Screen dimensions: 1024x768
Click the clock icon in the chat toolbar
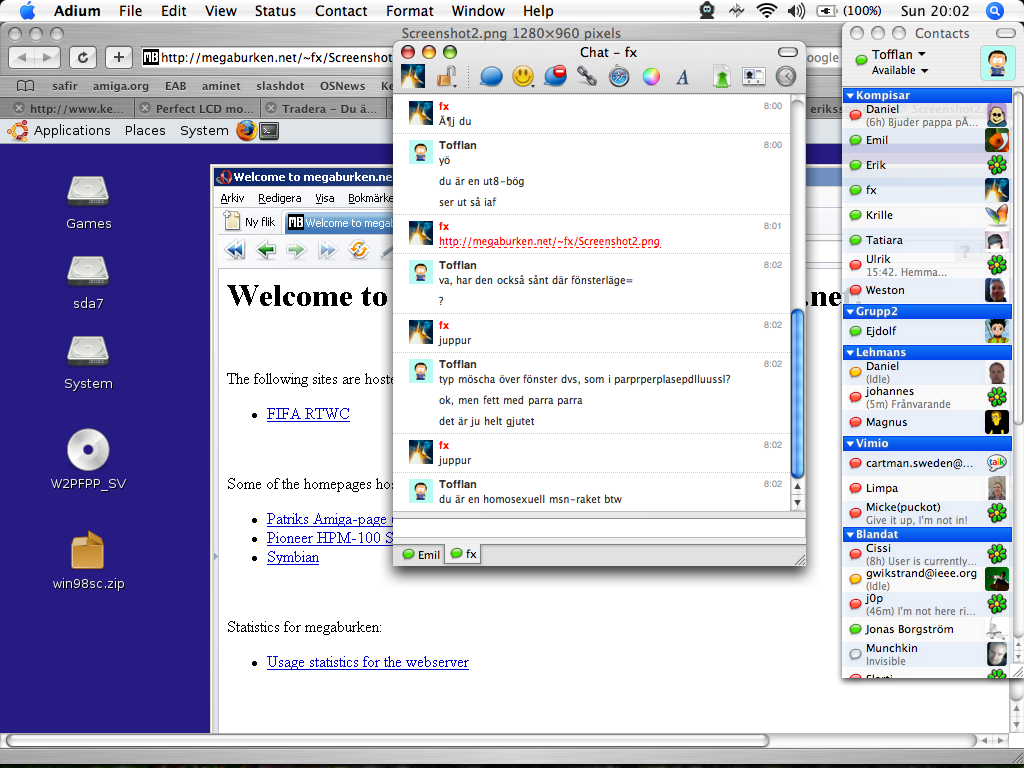(x=786, y=76)
